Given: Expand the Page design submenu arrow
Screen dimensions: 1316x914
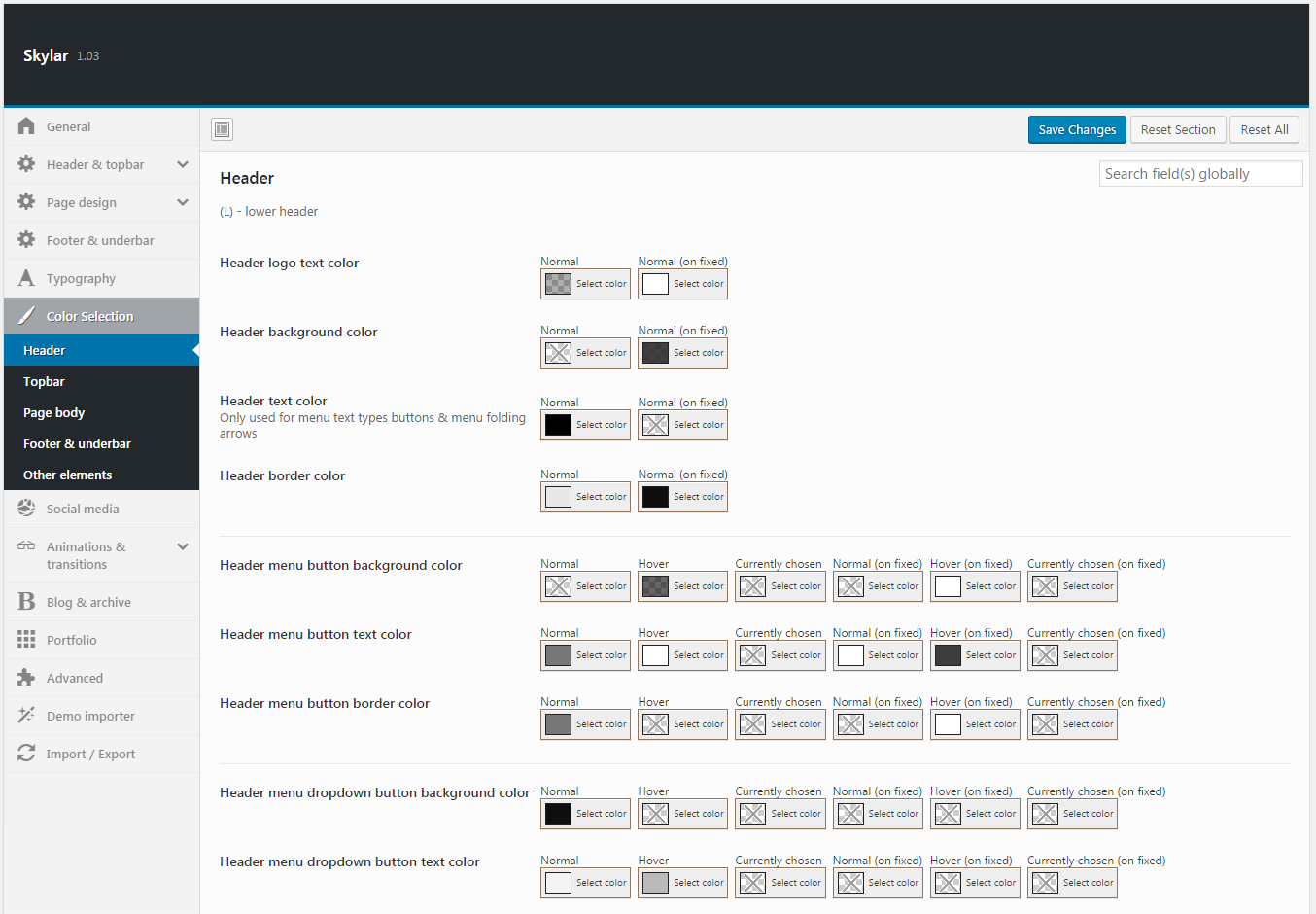Looking at the screenshot, I should pyautogui.click(x=183, y=202).
